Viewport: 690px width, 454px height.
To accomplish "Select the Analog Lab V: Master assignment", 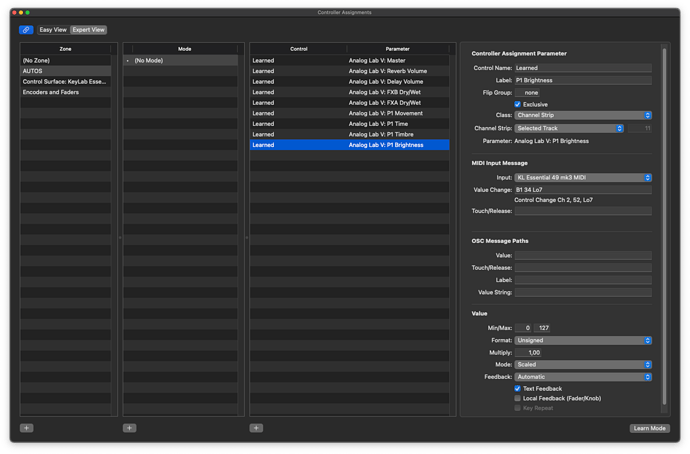I will pyautogui.click(x=350, y=60).
